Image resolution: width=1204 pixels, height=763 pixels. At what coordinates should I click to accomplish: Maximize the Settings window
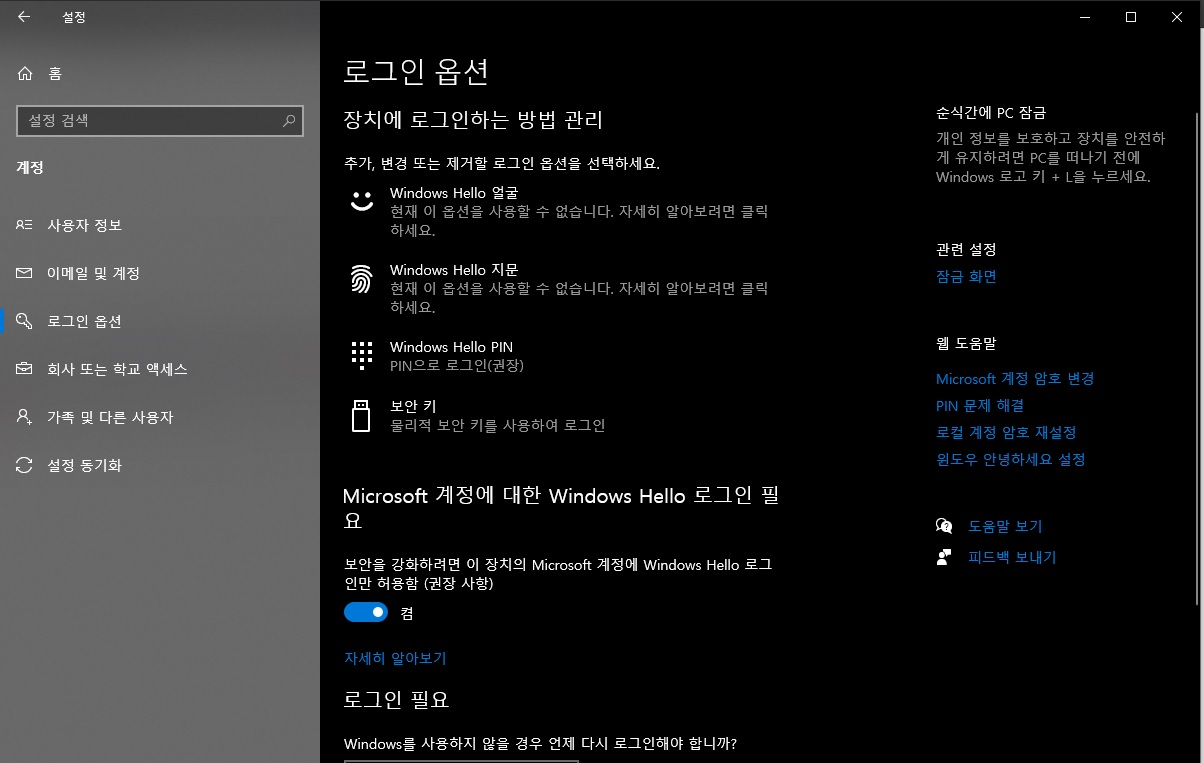tap(1131, 17)
